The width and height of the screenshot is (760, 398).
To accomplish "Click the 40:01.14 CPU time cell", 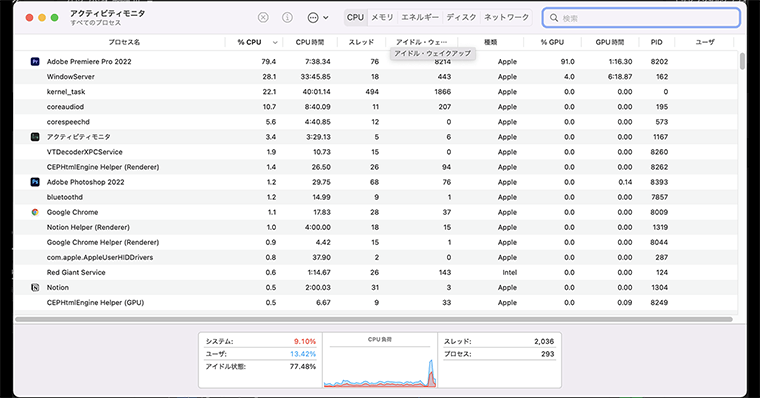I will [316, 92].
